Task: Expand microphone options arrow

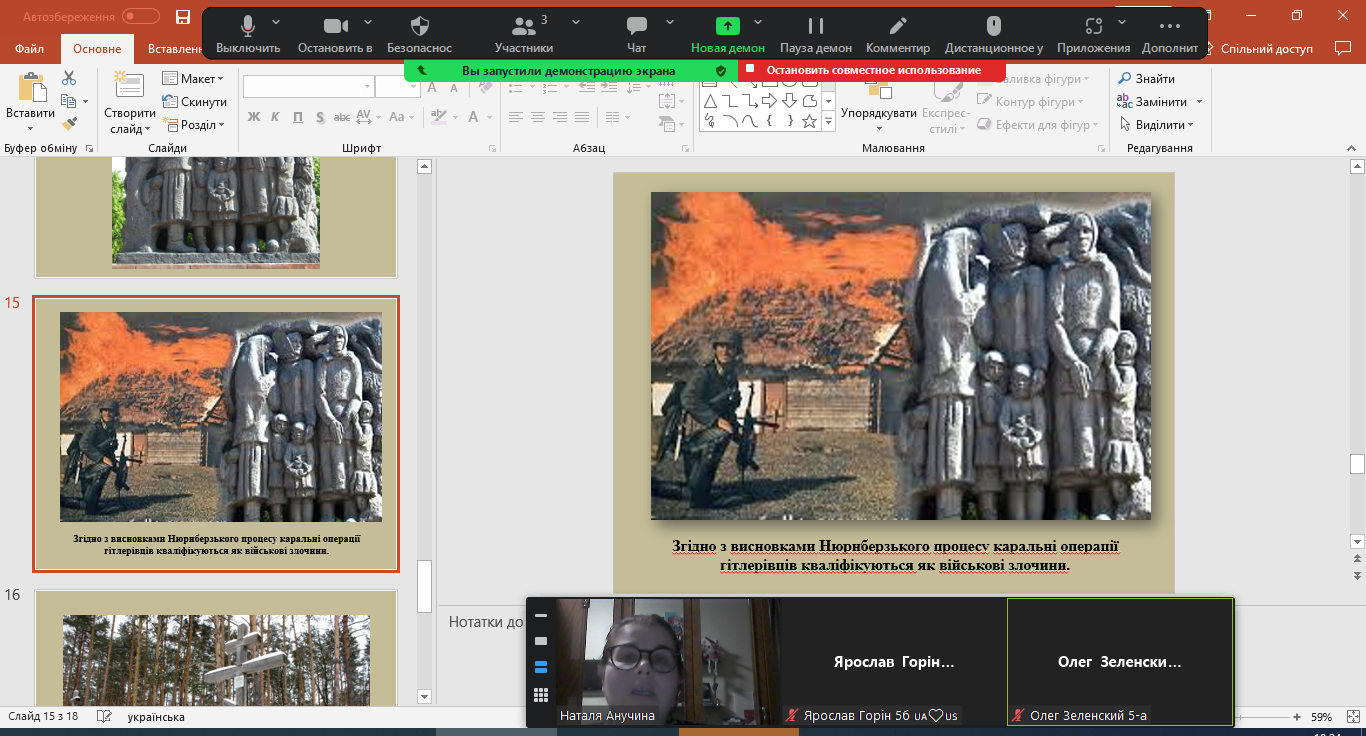Action: click(276, 22)
